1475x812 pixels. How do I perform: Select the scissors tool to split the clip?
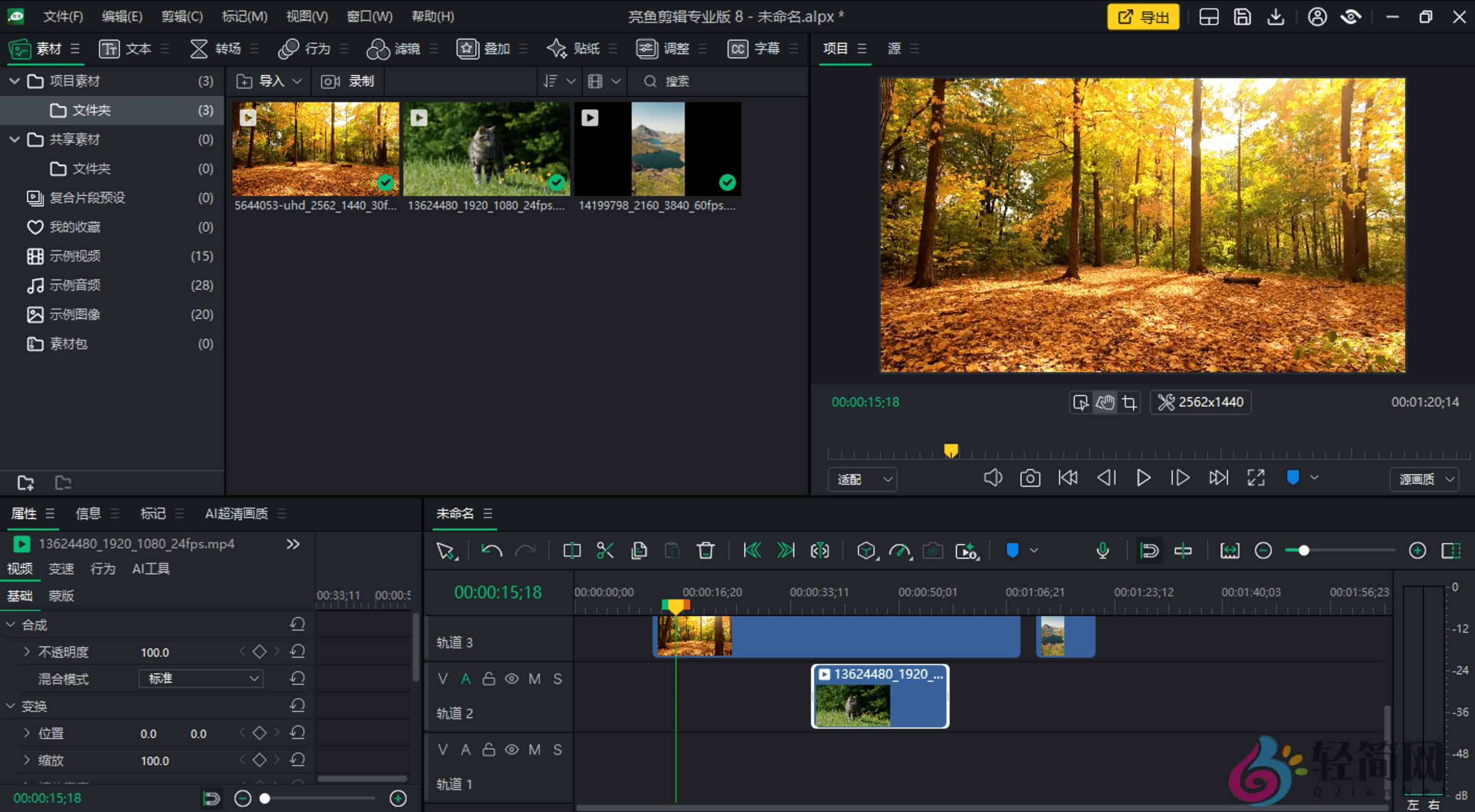click(x=605, y=550)
